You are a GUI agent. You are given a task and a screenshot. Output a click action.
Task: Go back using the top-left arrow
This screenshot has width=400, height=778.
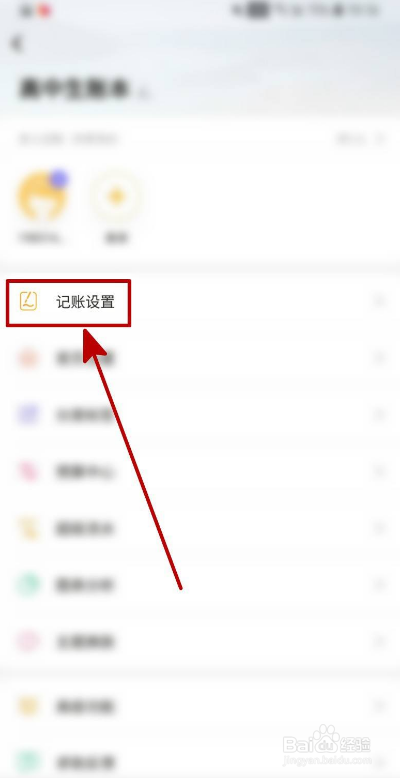tap(16, 44)
